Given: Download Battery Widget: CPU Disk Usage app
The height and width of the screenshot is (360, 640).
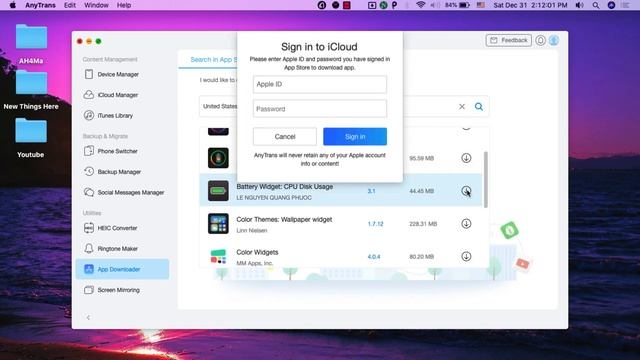Looking at the screenshot, I should coord(466,191).
